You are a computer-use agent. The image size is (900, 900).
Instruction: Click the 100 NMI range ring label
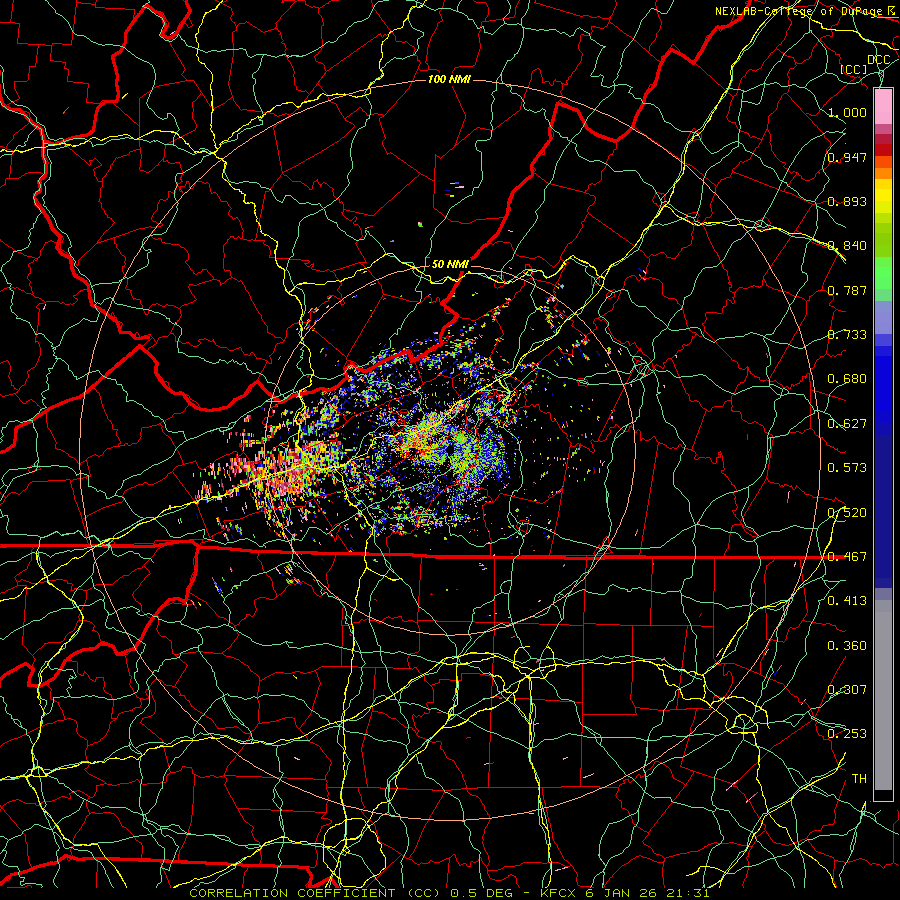click(449, 79)
